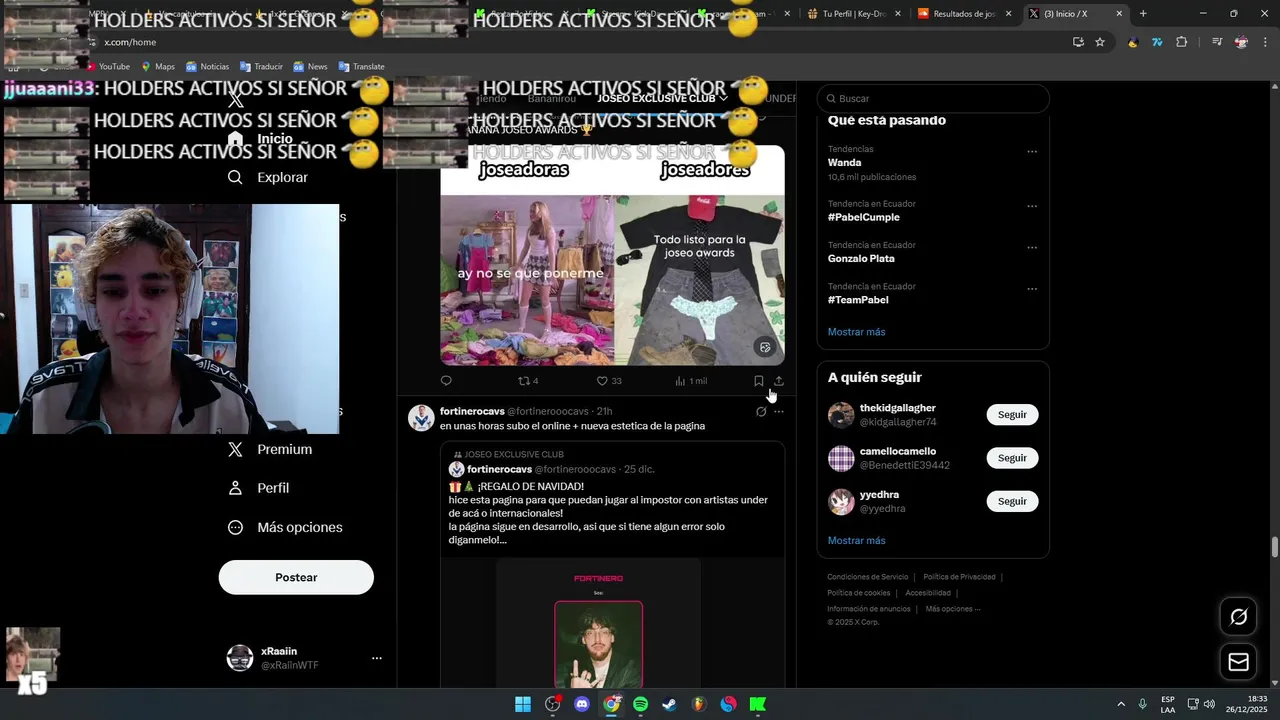Open the joseadoras media thumbnail

pyautogui.click(x=612, y=255)
